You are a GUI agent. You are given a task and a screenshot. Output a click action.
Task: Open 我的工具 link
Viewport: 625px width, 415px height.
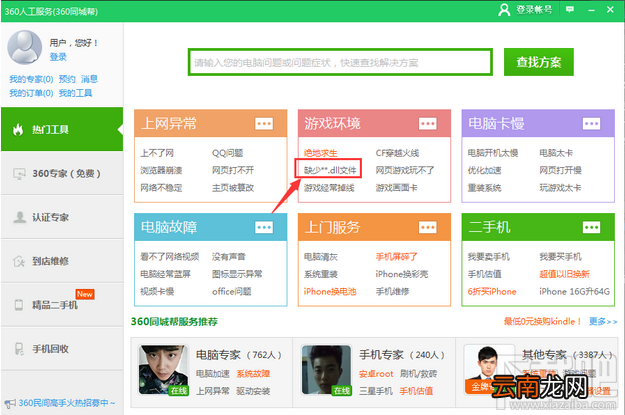click(x=75, y=93)
